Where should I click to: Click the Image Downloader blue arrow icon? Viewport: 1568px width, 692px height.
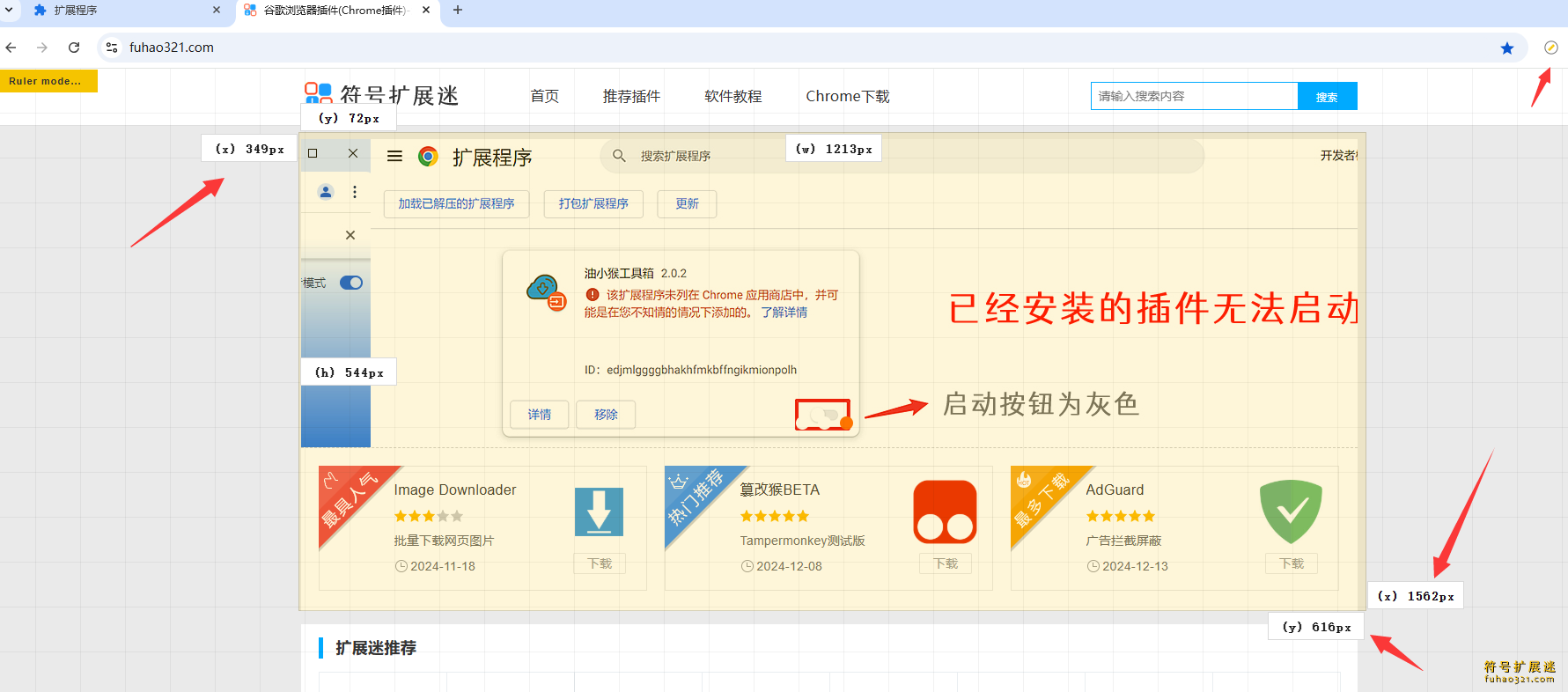[599, 512]
